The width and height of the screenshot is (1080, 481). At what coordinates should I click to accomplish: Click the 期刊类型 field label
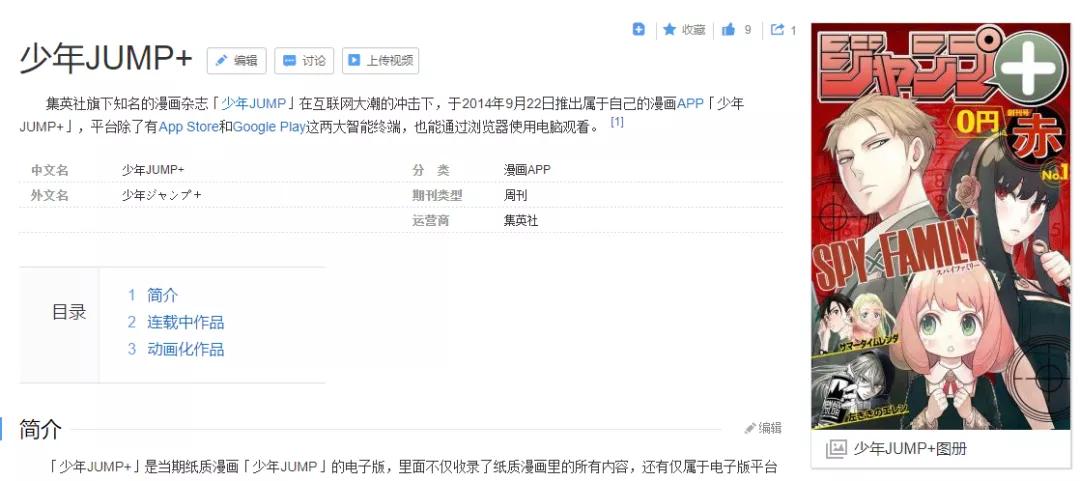tap(437, 196)
